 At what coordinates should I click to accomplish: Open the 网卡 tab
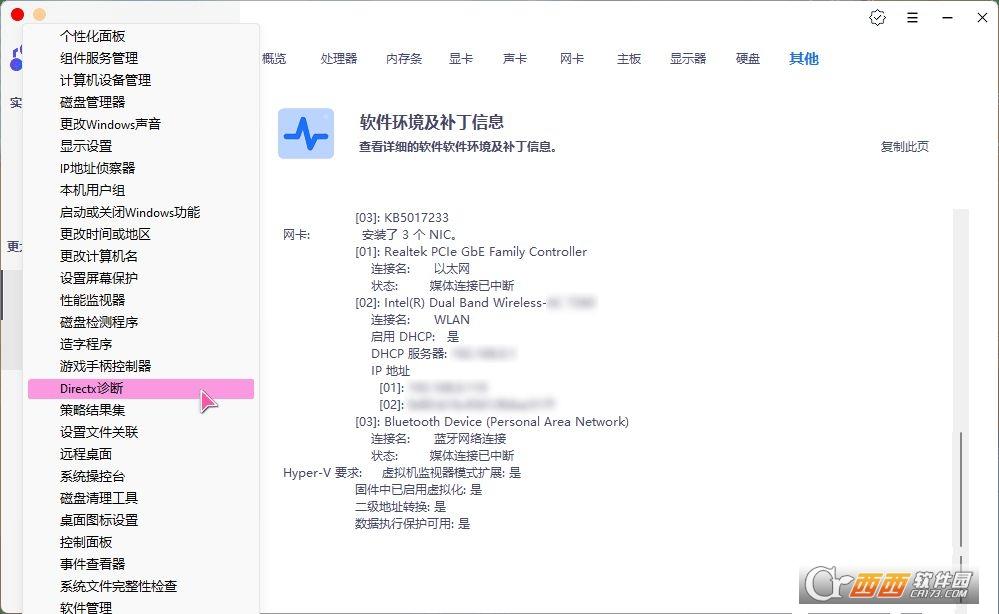pos(571,59)
